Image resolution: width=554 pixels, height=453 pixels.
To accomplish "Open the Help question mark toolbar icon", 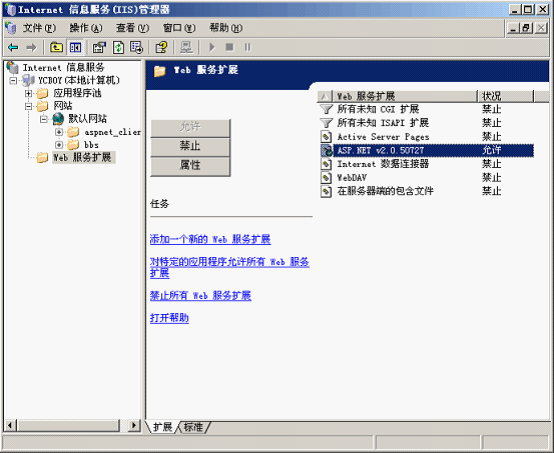I will tap(161, 47).
